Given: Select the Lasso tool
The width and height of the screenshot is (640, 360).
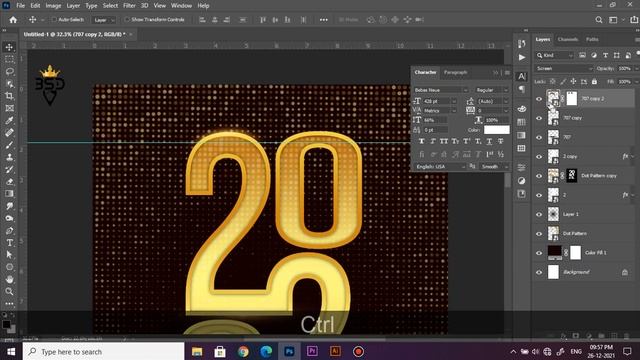Looking at the screenshot, I should tap(9, 71).
